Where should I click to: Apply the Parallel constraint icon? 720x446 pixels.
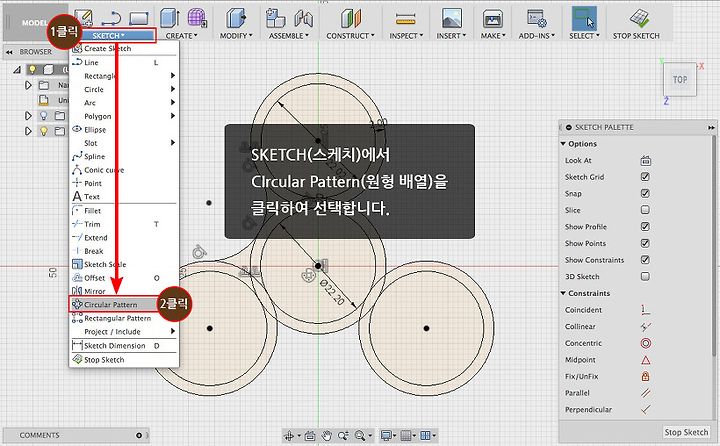coord(645,393)
